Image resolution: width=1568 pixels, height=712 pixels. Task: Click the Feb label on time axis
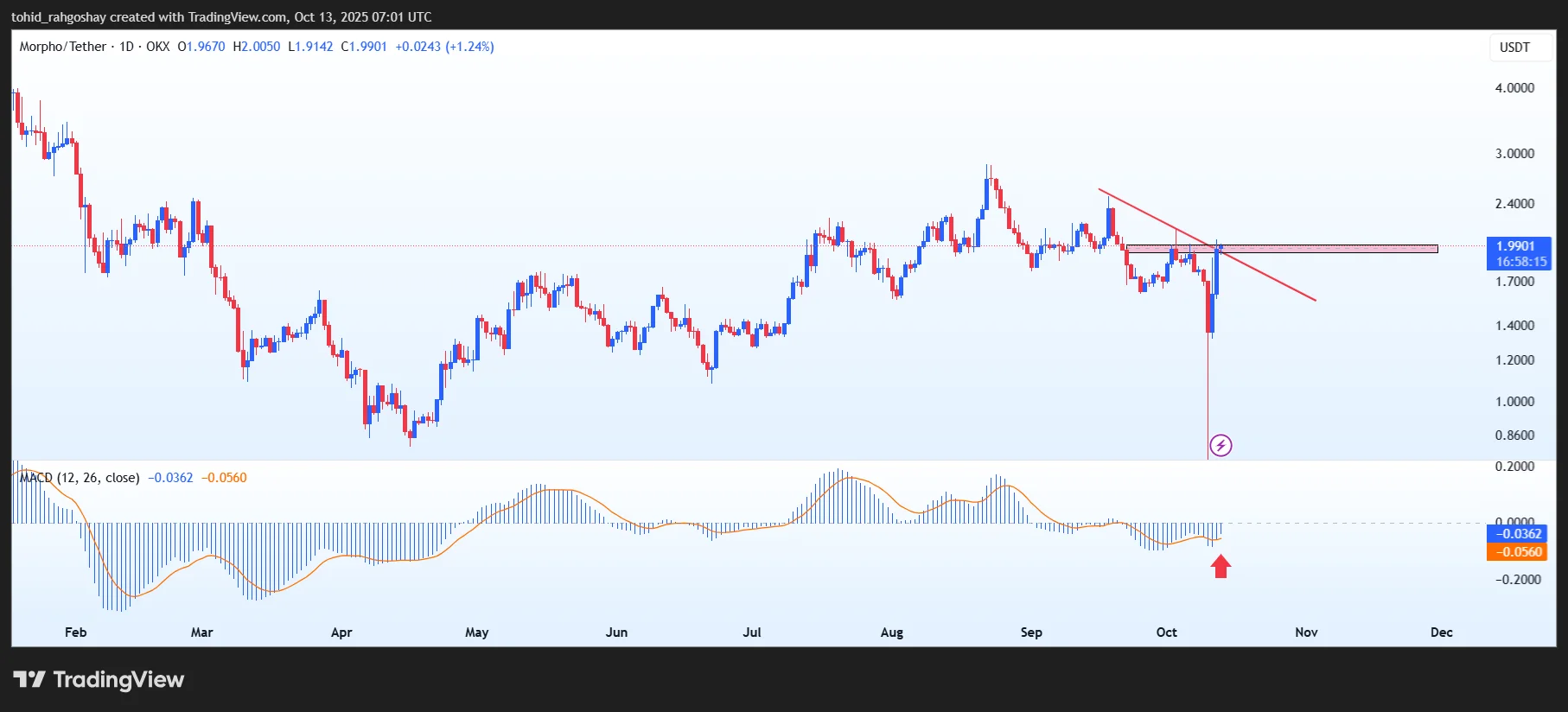click(76, 633)
